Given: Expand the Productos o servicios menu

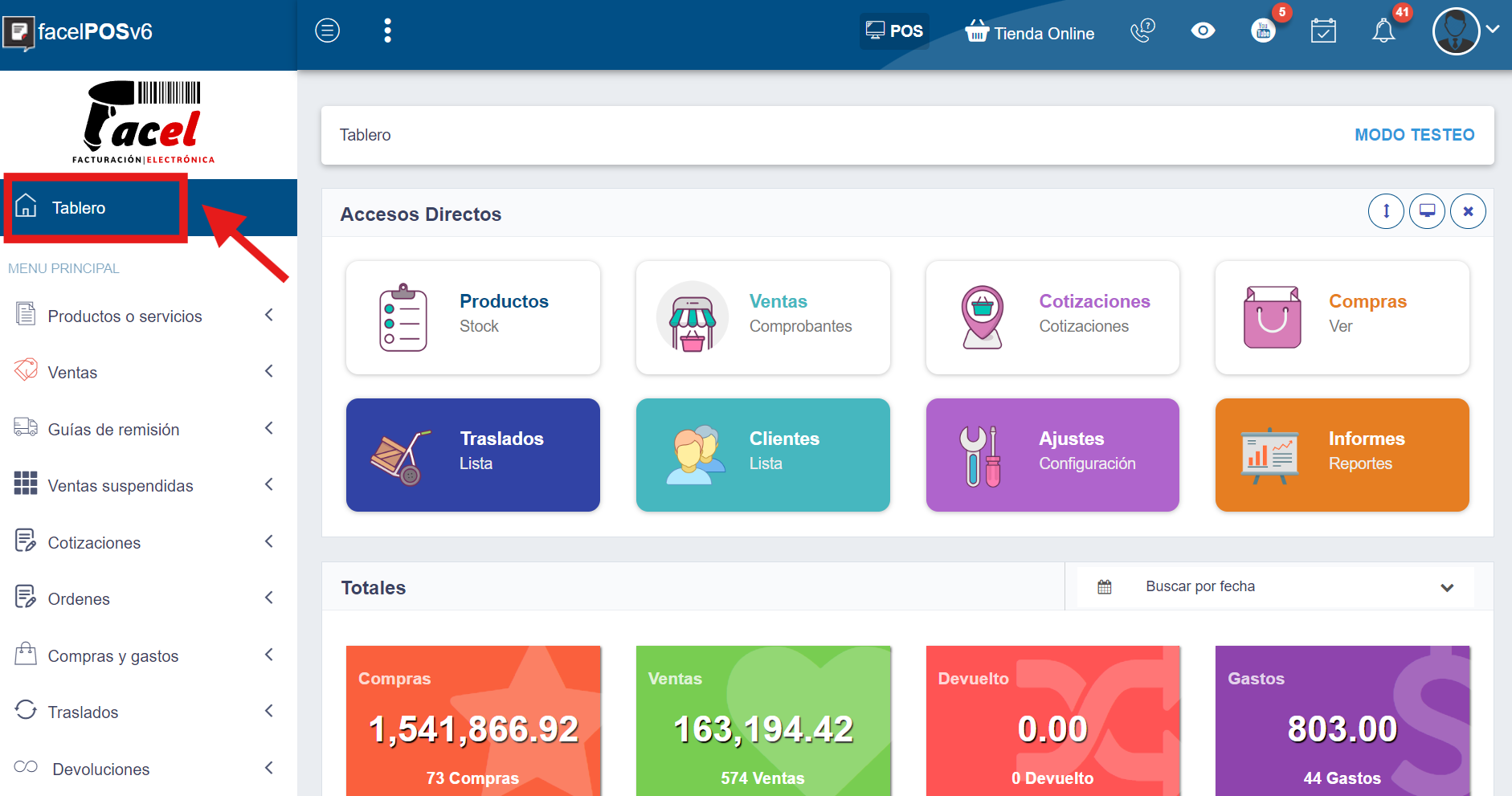Looking at the screenshot, I should (145, 316).
